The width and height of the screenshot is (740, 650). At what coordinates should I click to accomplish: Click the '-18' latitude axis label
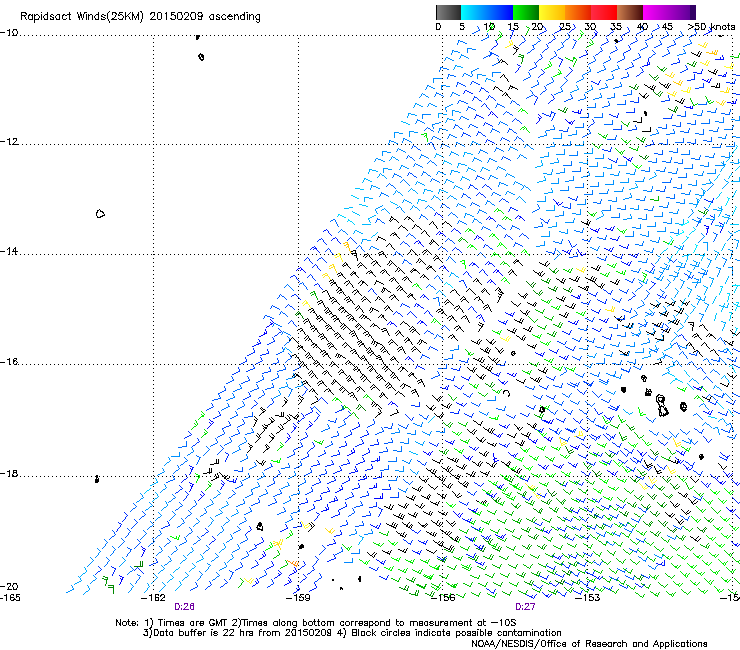click(9, 473)
